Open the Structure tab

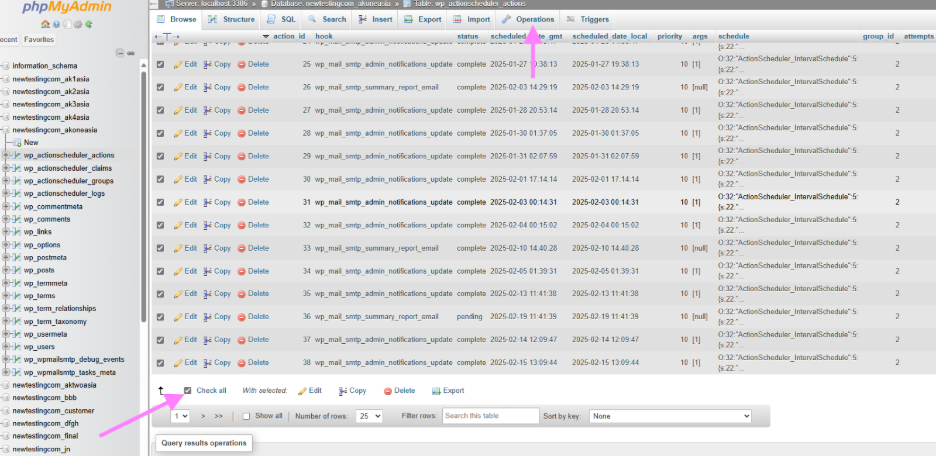tap(231, 19)
